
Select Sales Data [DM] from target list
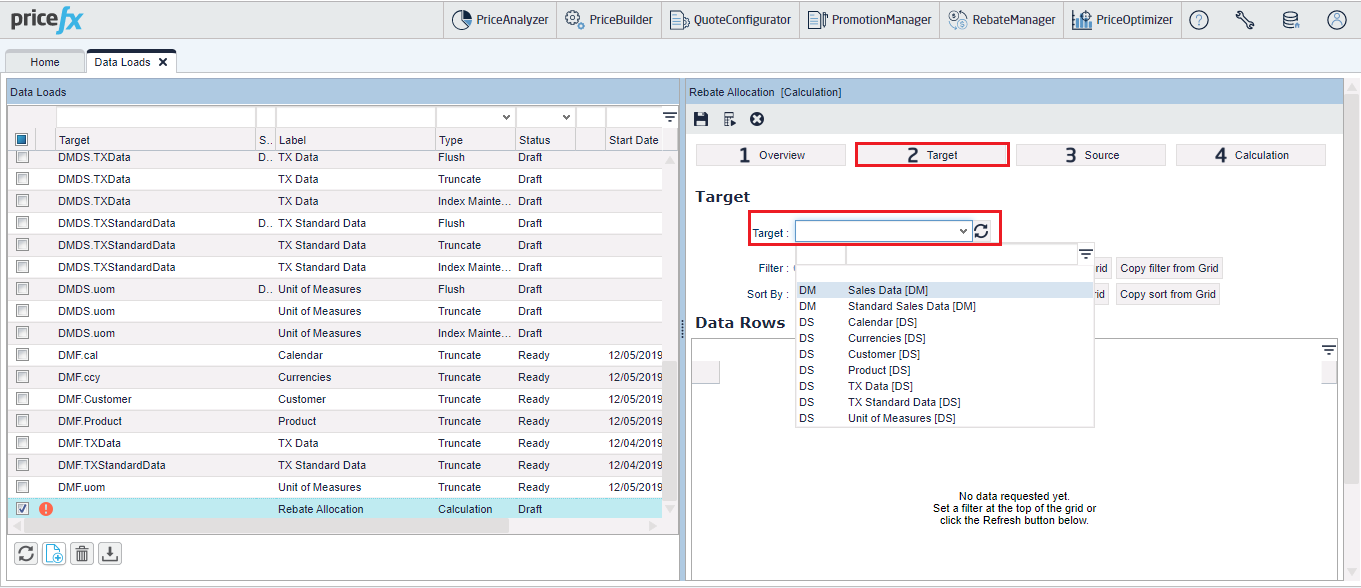(887, 290)
